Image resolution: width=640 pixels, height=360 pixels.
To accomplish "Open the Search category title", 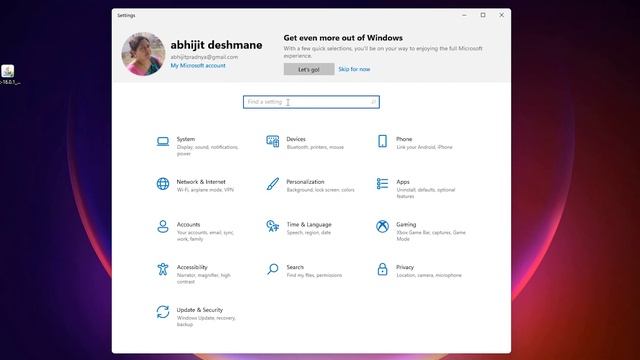I will 295,267.
